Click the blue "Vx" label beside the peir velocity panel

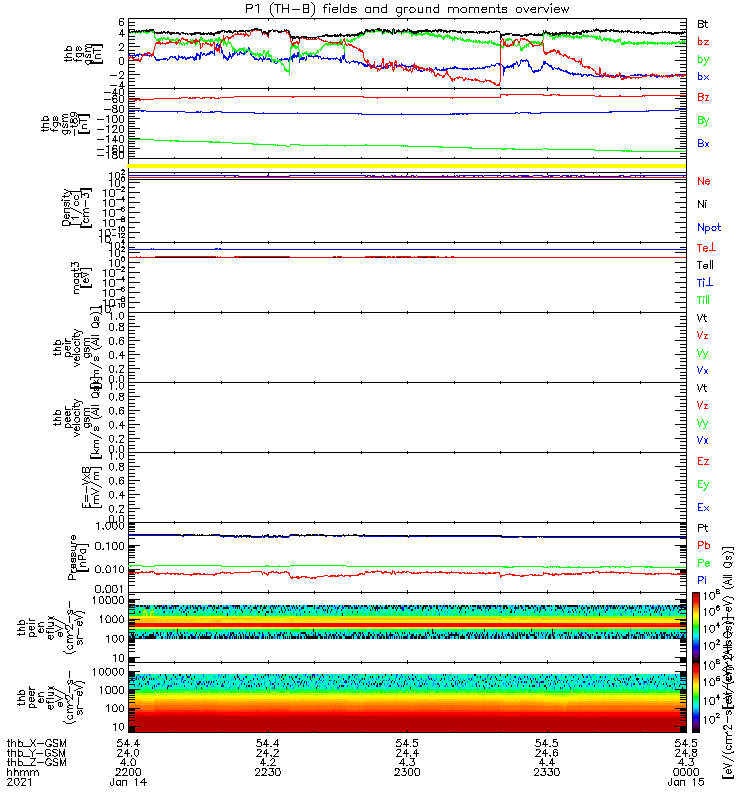pyautogui.click(x=703, y=370)
